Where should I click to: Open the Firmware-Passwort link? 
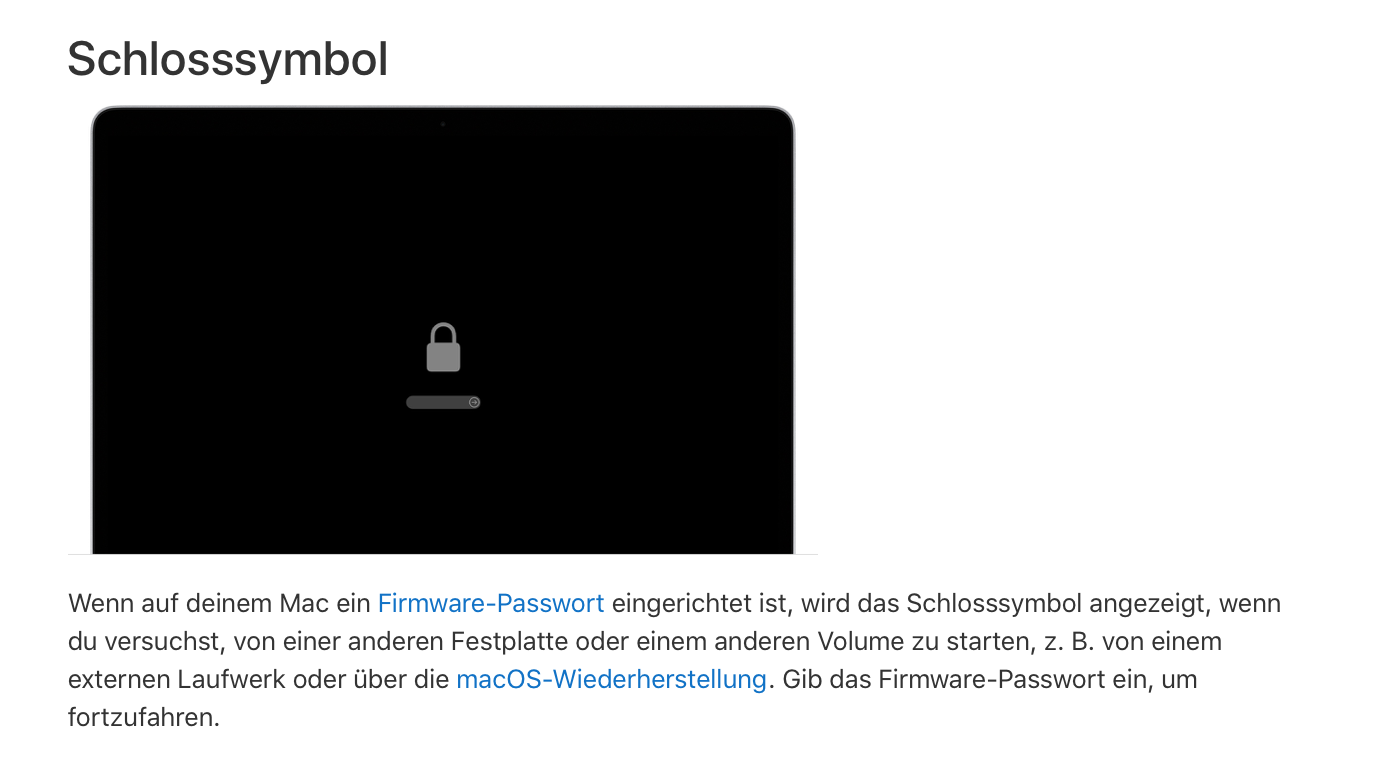point(491,603)
